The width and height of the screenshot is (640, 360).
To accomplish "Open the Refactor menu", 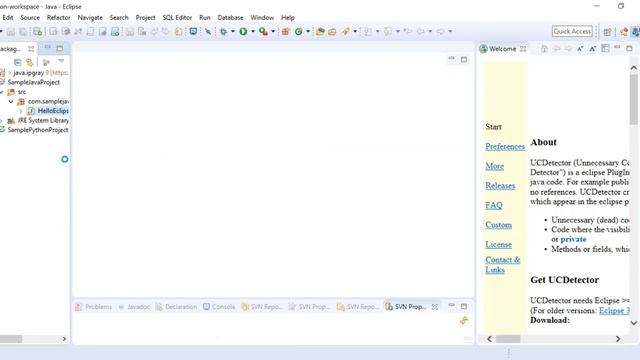I will tap(58, 18).
